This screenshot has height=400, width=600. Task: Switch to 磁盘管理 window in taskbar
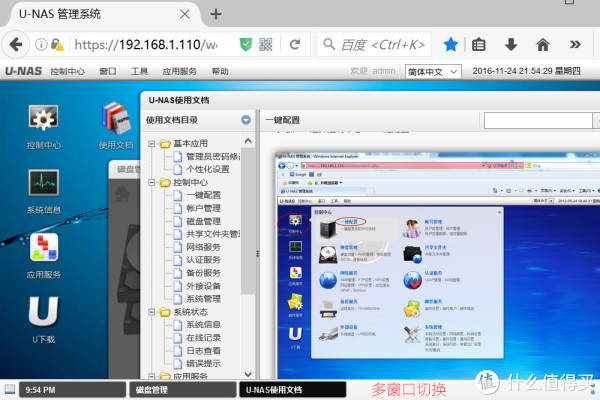[x=183, y=390]
